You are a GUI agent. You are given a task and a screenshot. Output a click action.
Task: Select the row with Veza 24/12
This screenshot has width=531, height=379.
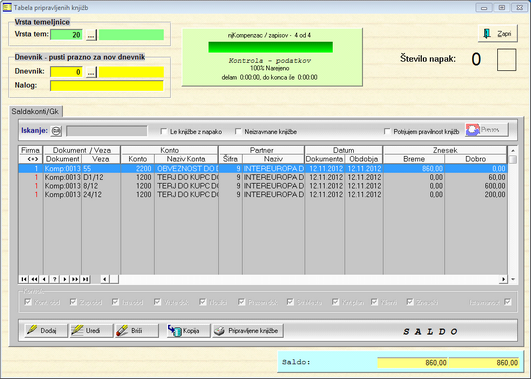pyautogui.click(x=263, y=195)
